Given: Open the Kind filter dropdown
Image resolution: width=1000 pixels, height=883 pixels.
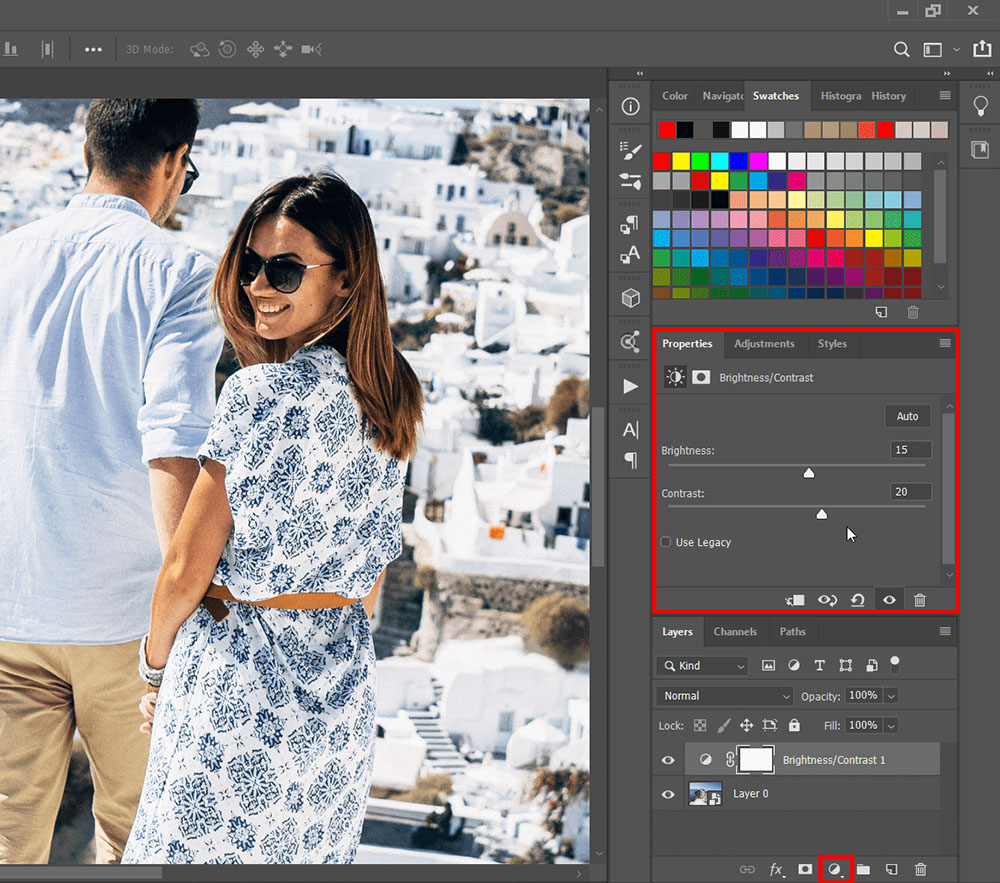Looking at the screenshot, I should (701, 665).
